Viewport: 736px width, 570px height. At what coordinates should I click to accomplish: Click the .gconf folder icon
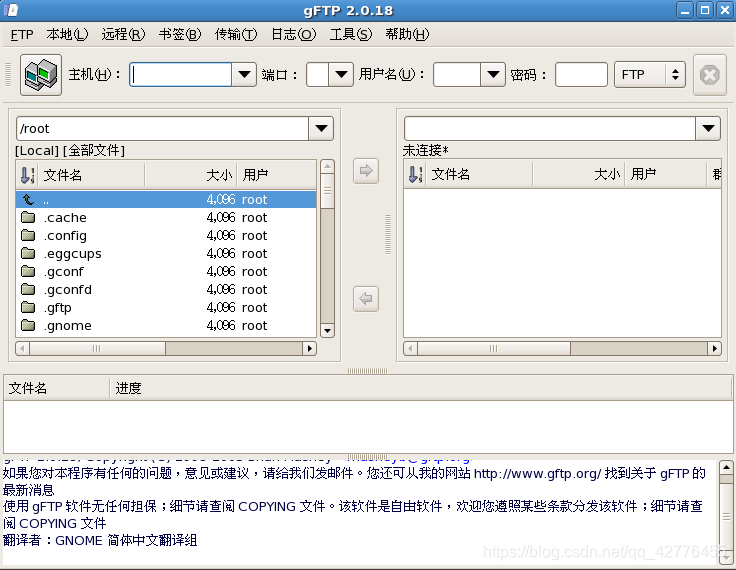pyautogui.click(x=28, y=271)
